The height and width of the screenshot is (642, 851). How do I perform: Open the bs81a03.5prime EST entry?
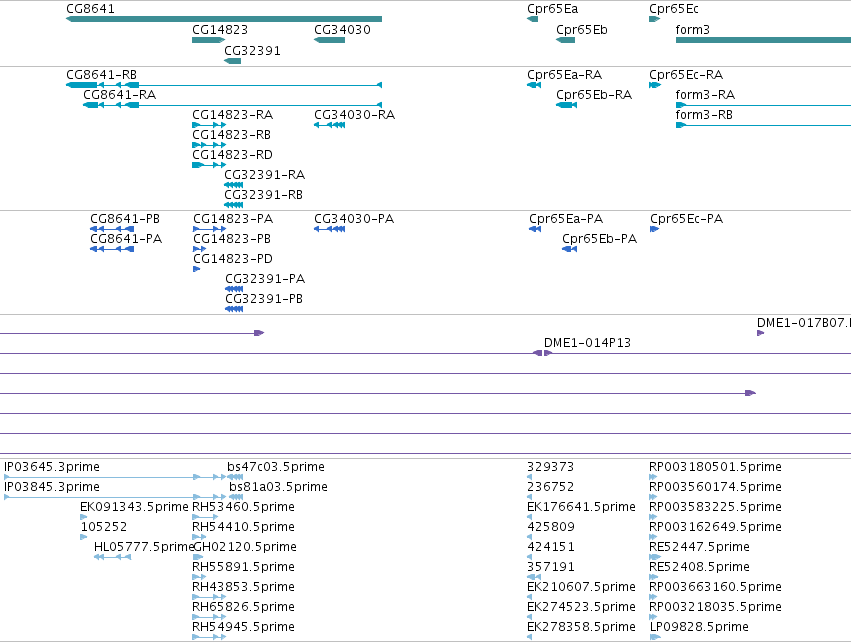pyautogui.click(x=278, y=487)
